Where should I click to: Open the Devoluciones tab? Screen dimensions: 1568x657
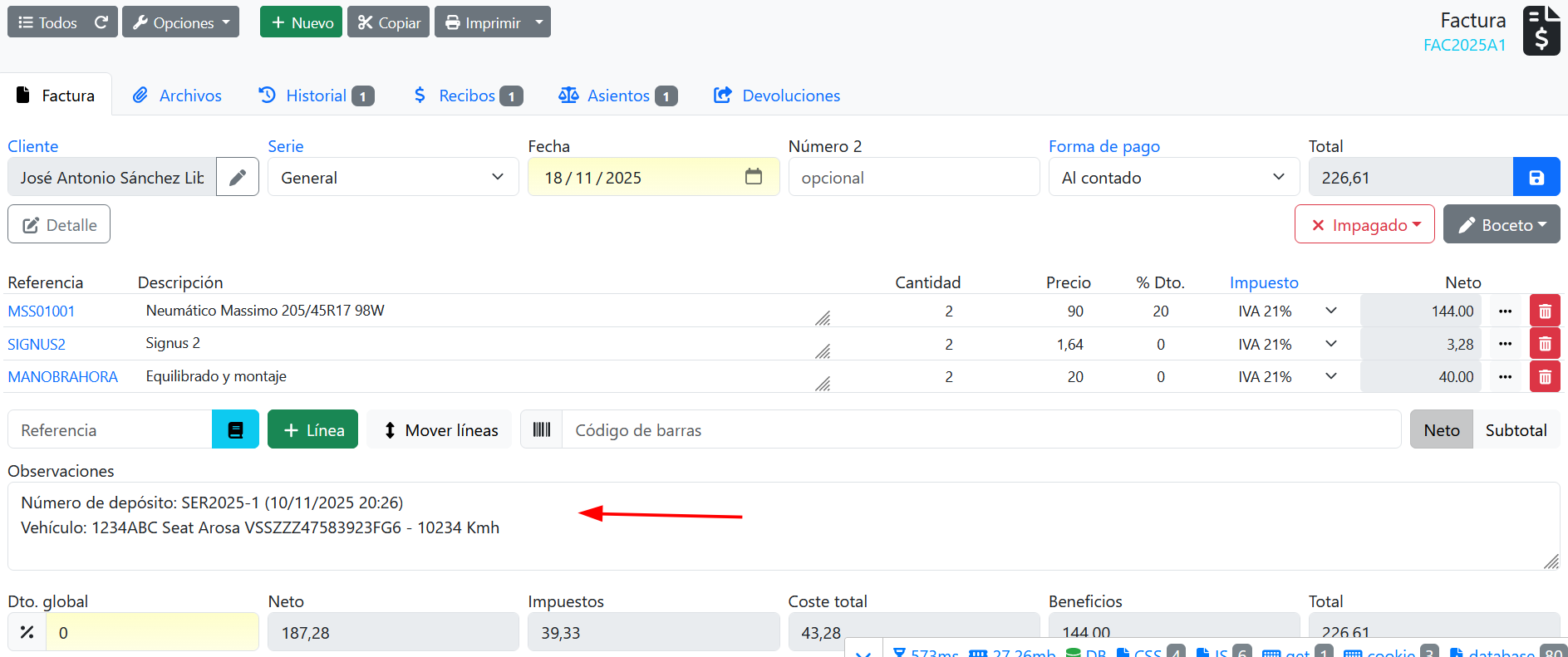pyautogui.click(x=777, y=96)
